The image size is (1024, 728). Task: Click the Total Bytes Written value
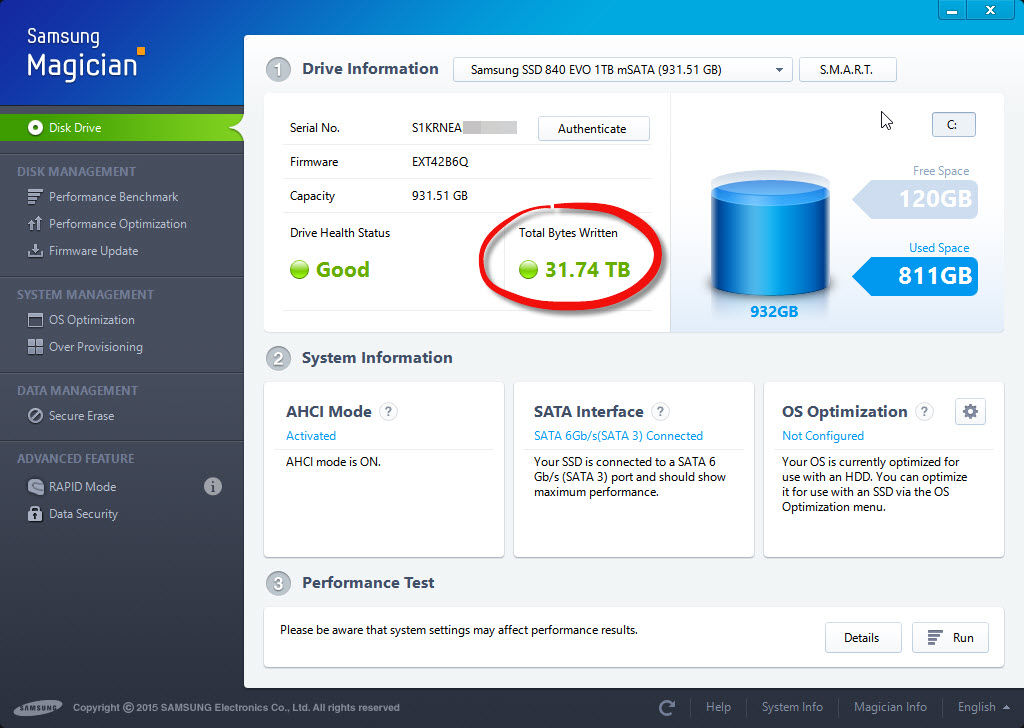tap(587, 270)
